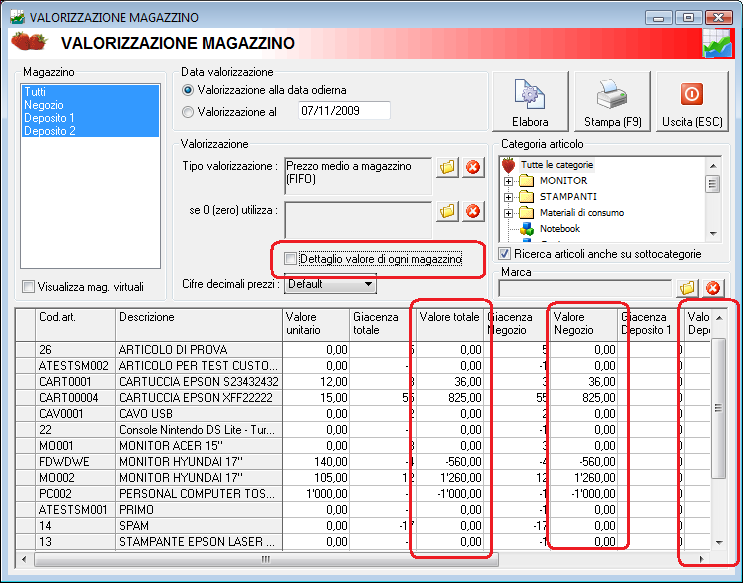743x583 pixels.
Task: Click Valore totale column header
Action: [450, 325]
